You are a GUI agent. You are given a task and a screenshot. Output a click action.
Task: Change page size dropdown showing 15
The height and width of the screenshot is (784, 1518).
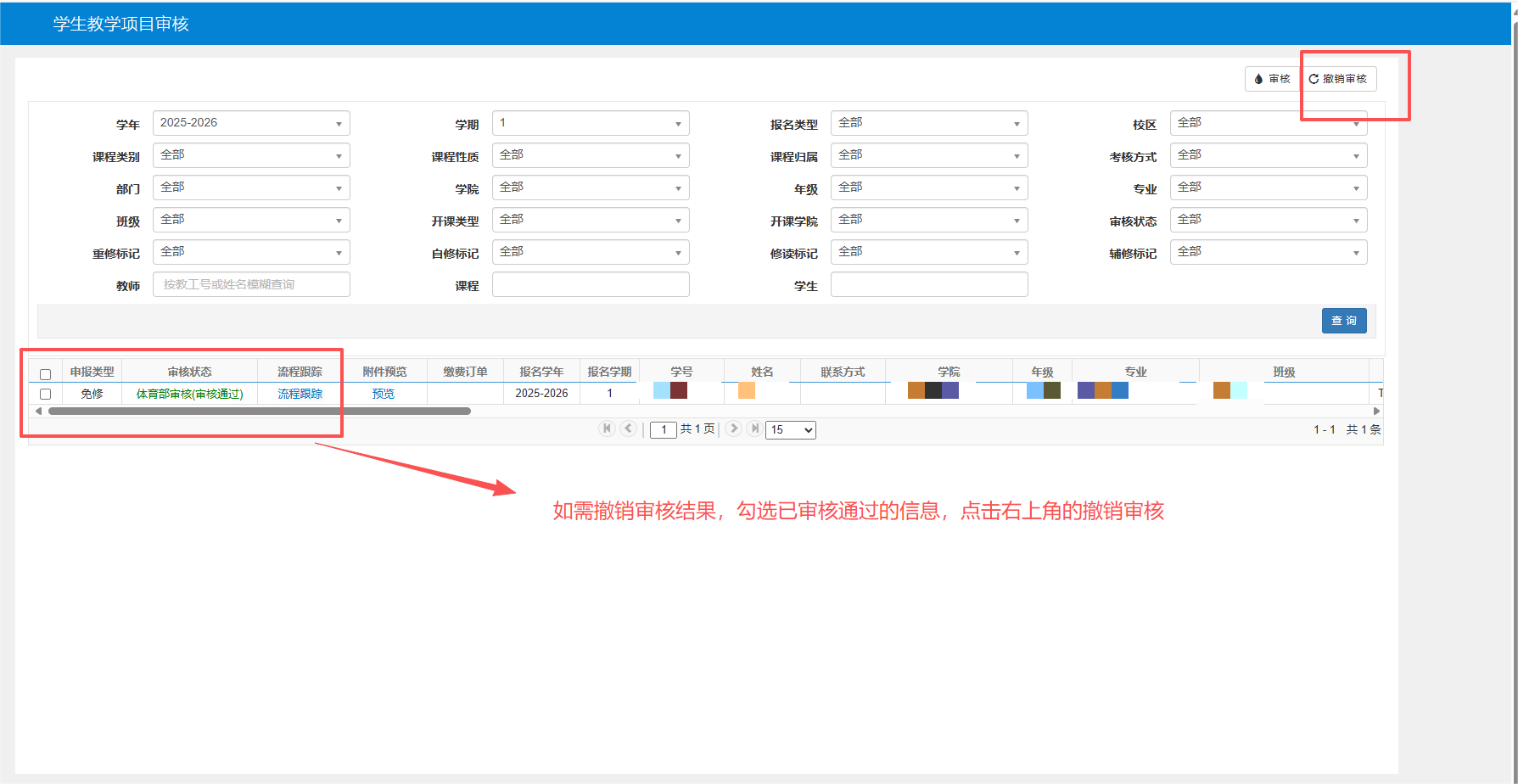[790, 430]
